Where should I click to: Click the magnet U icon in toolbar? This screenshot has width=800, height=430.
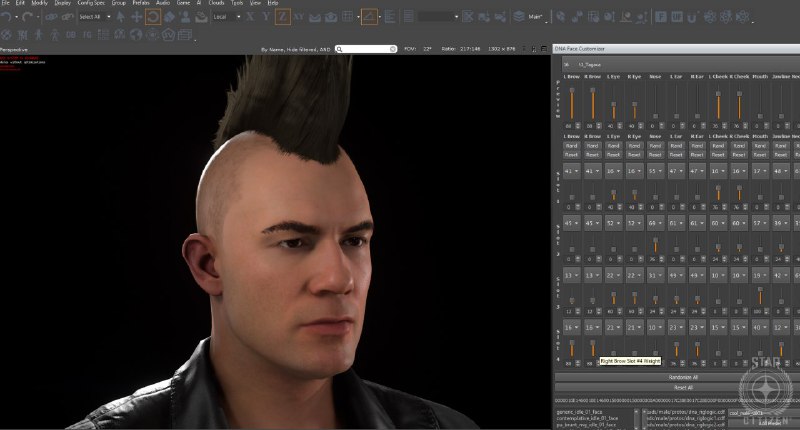[693, 17]
